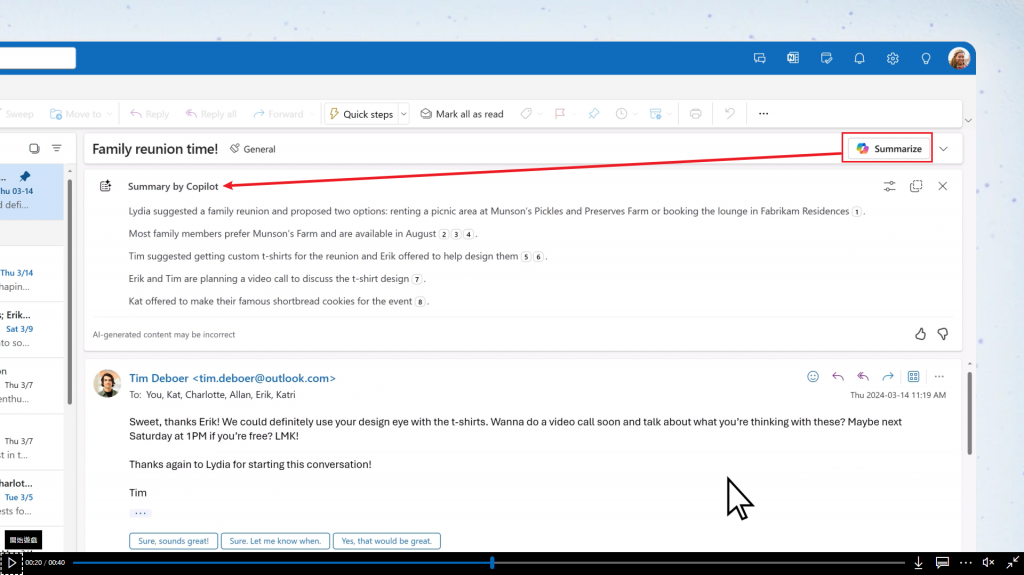
Task: Open the tips lightbulb icon
Action: click(x=926, y=58)
